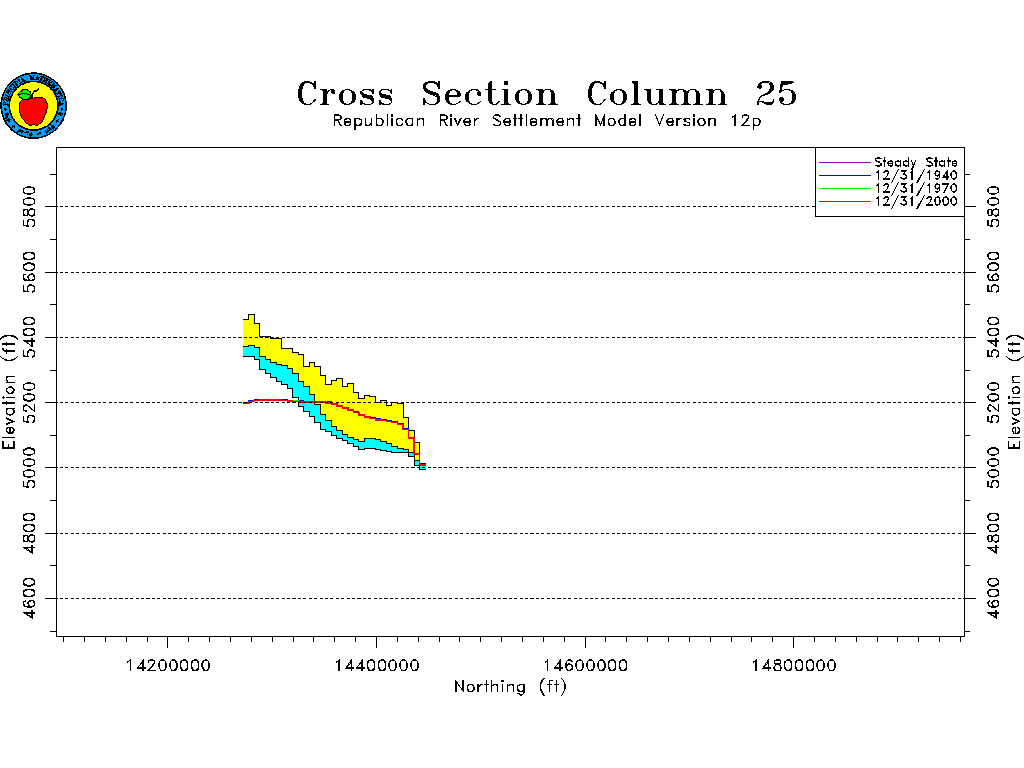Click the 5600 label on right axis
This screenshot has width=1024, height=768.
(x=993, y=272)
